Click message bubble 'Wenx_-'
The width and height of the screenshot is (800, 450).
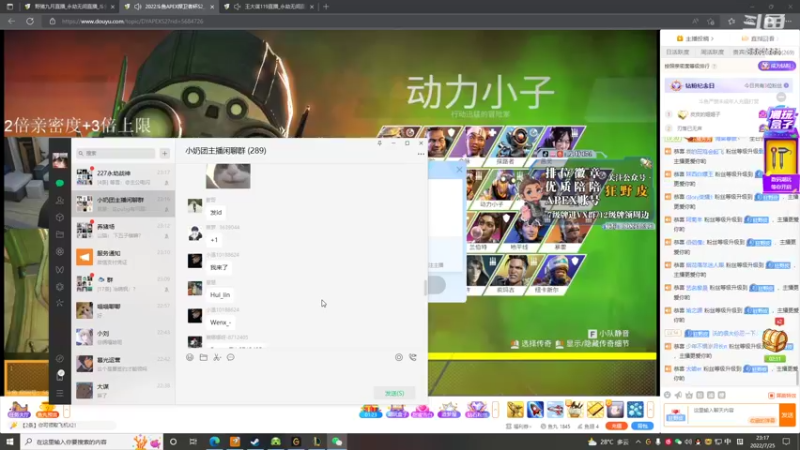point(220,322)
